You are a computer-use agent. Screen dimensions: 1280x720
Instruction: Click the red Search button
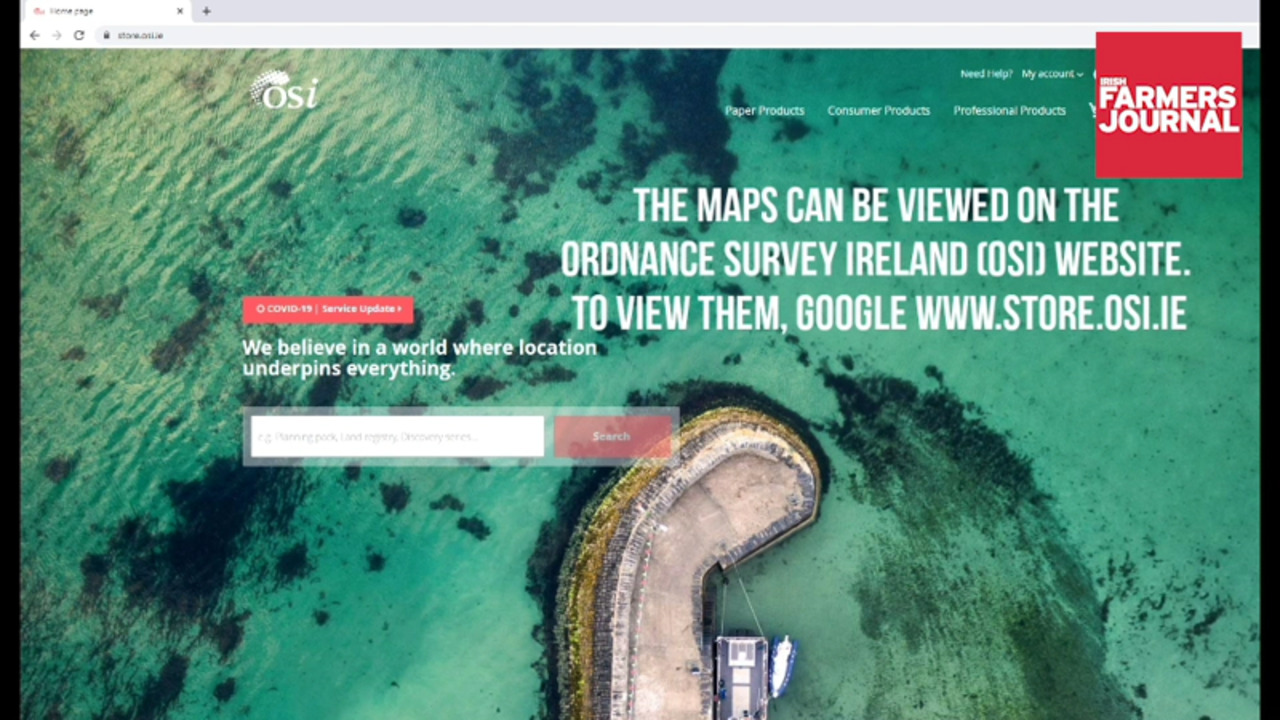[612, 437]
